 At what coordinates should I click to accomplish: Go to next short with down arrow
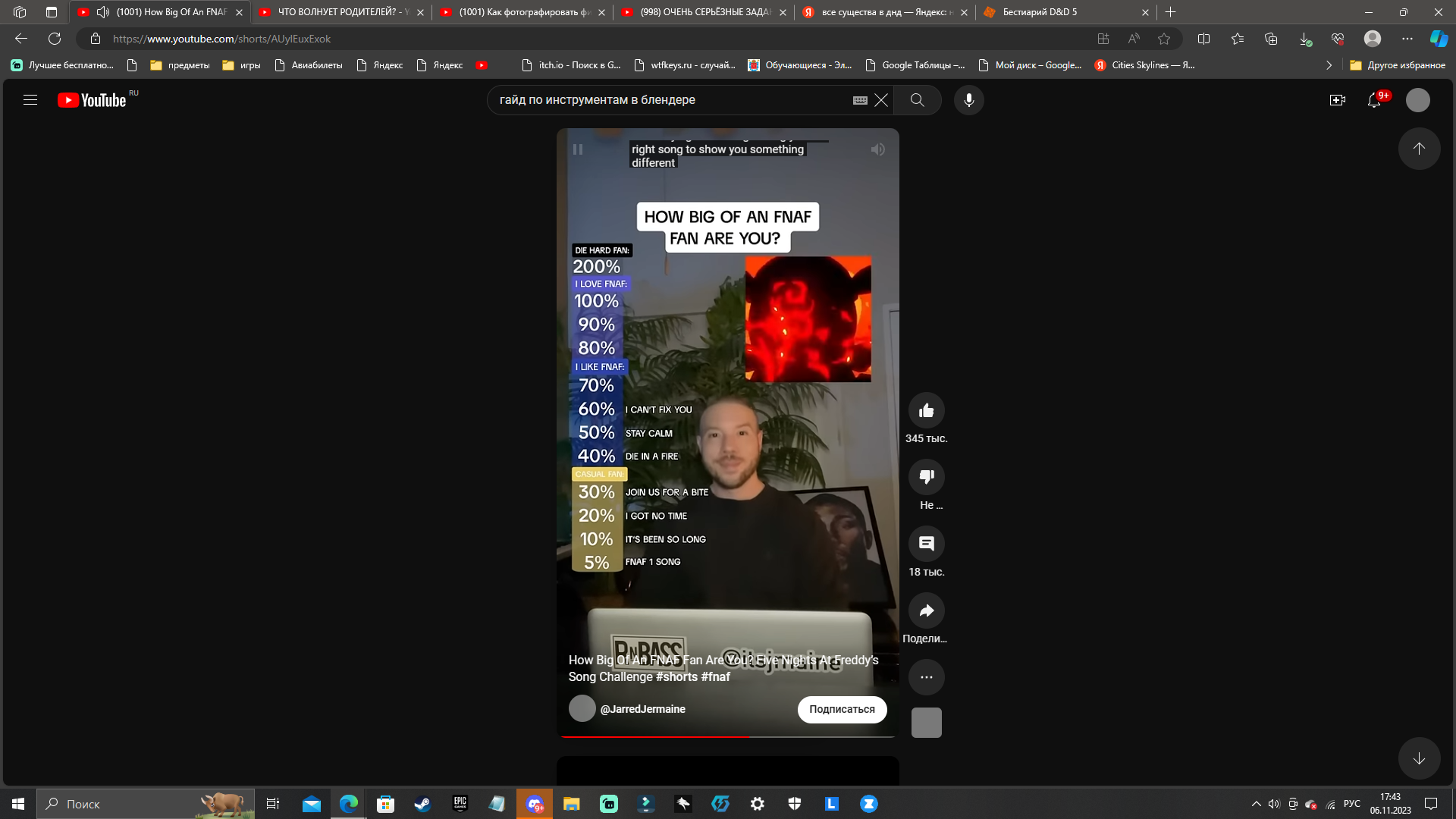tap(1419, 758)
